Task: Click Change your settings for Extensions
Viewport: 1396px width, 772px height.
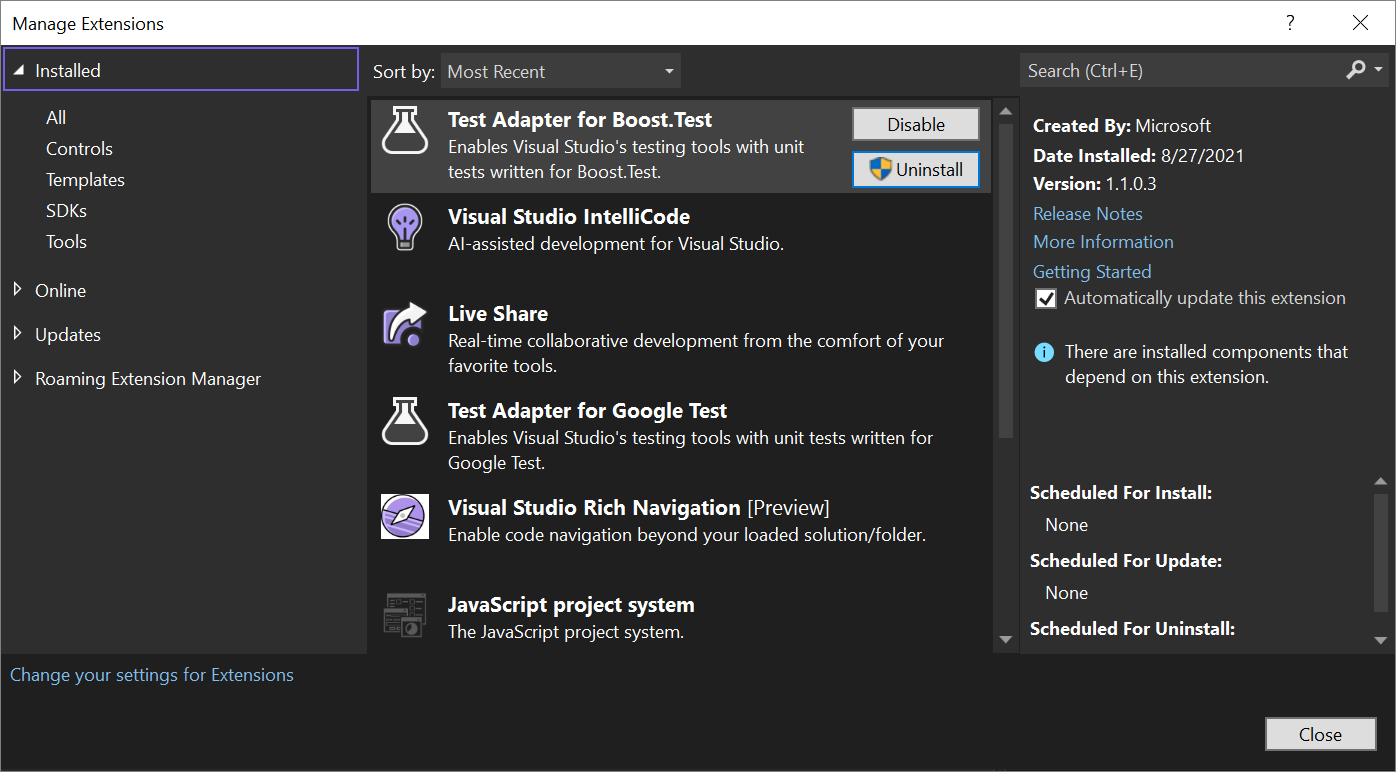Action: (x=152, y=674)
